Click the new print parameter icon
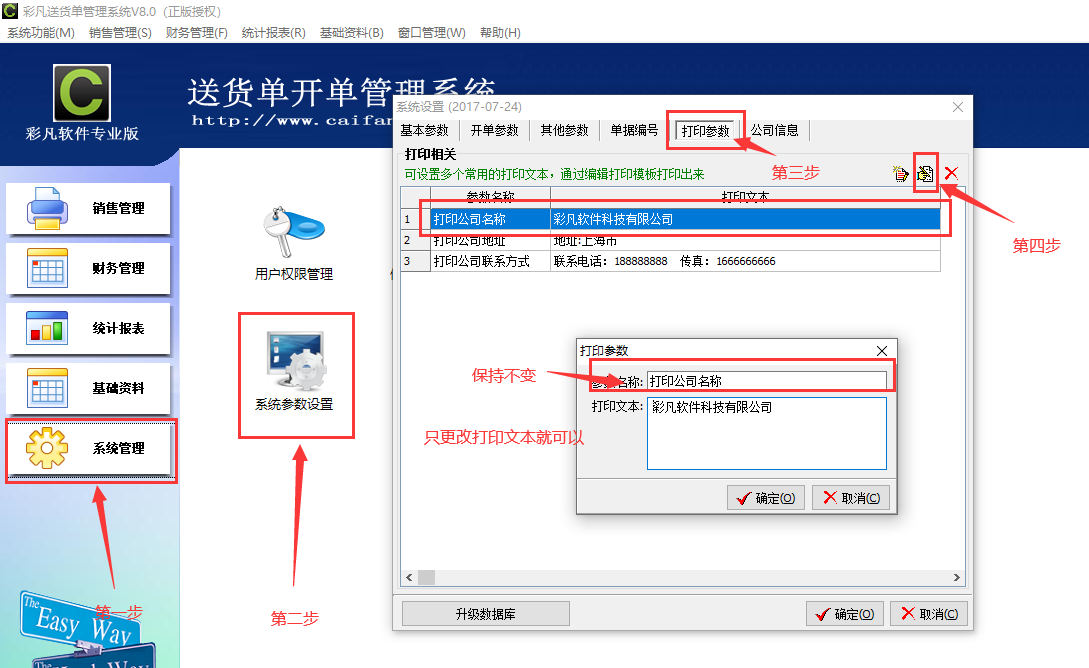The width and height of the screenshot is (1089, 668). [x=901, y=174]
